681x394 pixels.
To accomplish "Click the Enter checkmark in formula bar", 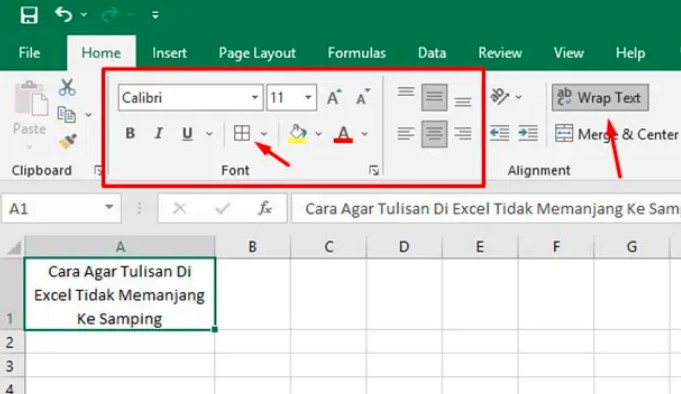I will point(223,209).
